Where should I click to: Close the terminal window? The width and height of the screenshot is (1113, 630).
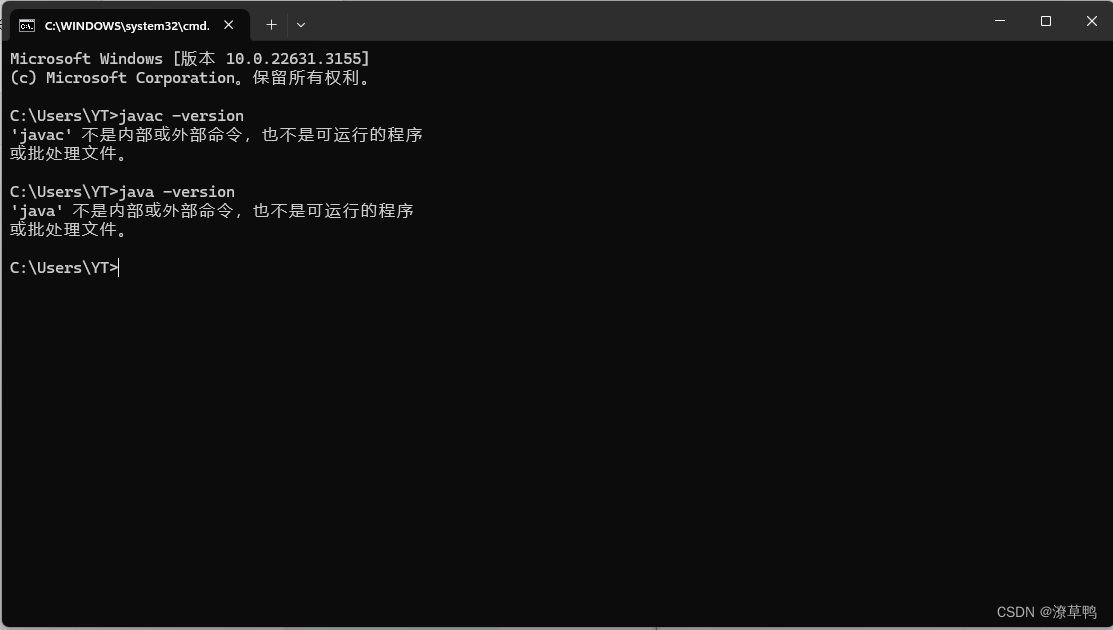[x=1092, y=21]
